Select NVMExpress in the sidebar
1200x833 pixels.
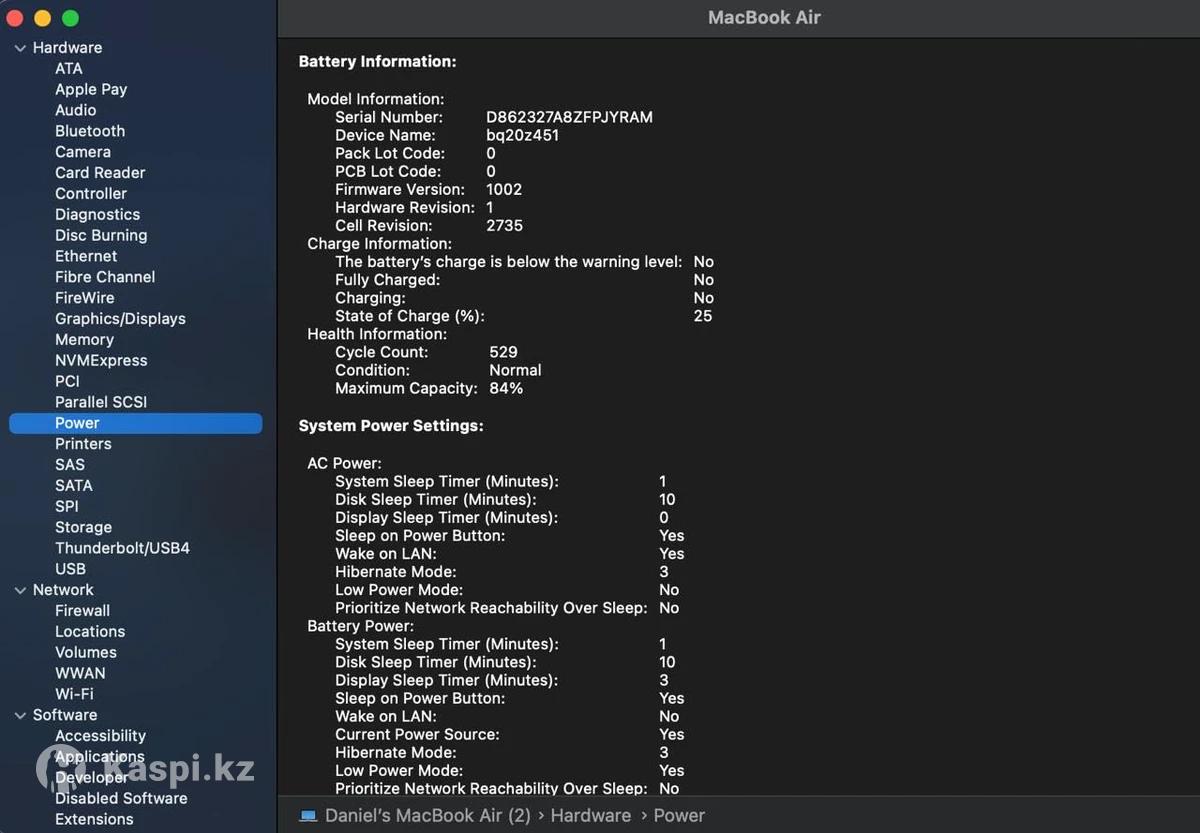tap(101, 361)
